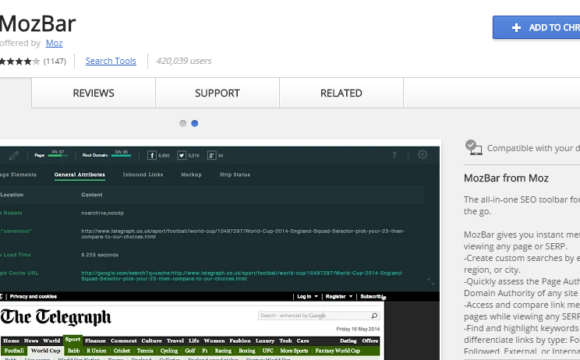This screenshot has height=360, width=580.
Task: Select the Cricket sub-menu item
Action: coord(122,351)
